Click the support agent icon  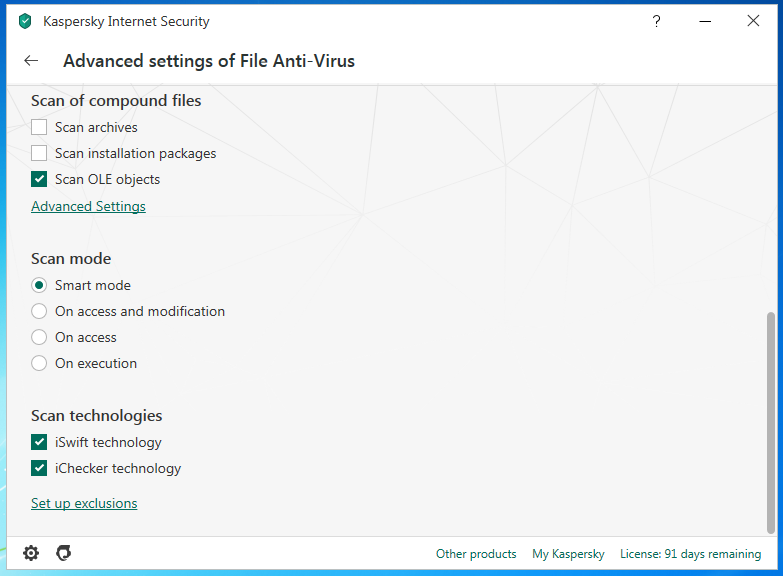pos(64,553)
